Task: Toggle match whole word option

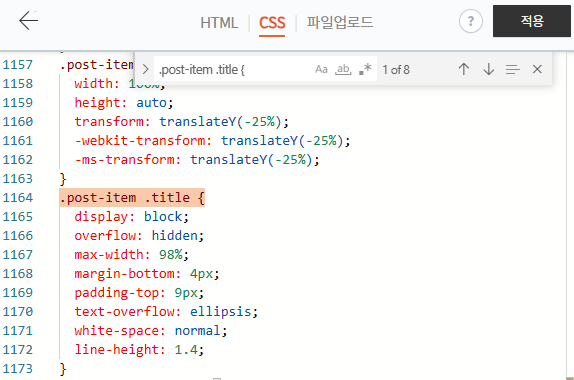Action: tap(343, 69)
